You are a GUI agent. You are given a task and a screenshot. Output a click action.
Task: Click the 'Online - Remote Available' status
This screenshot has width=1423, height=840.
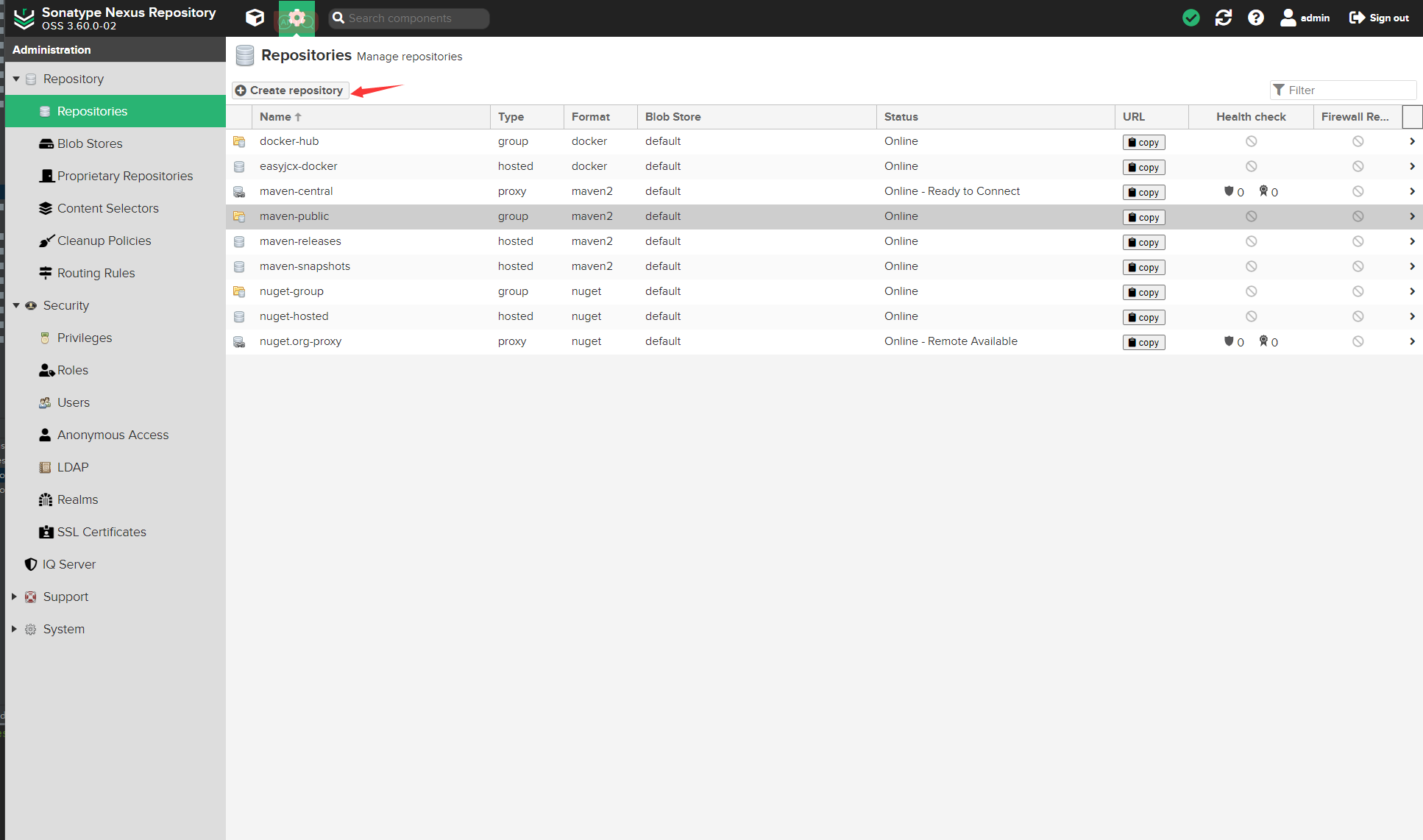tap(951, 341)
